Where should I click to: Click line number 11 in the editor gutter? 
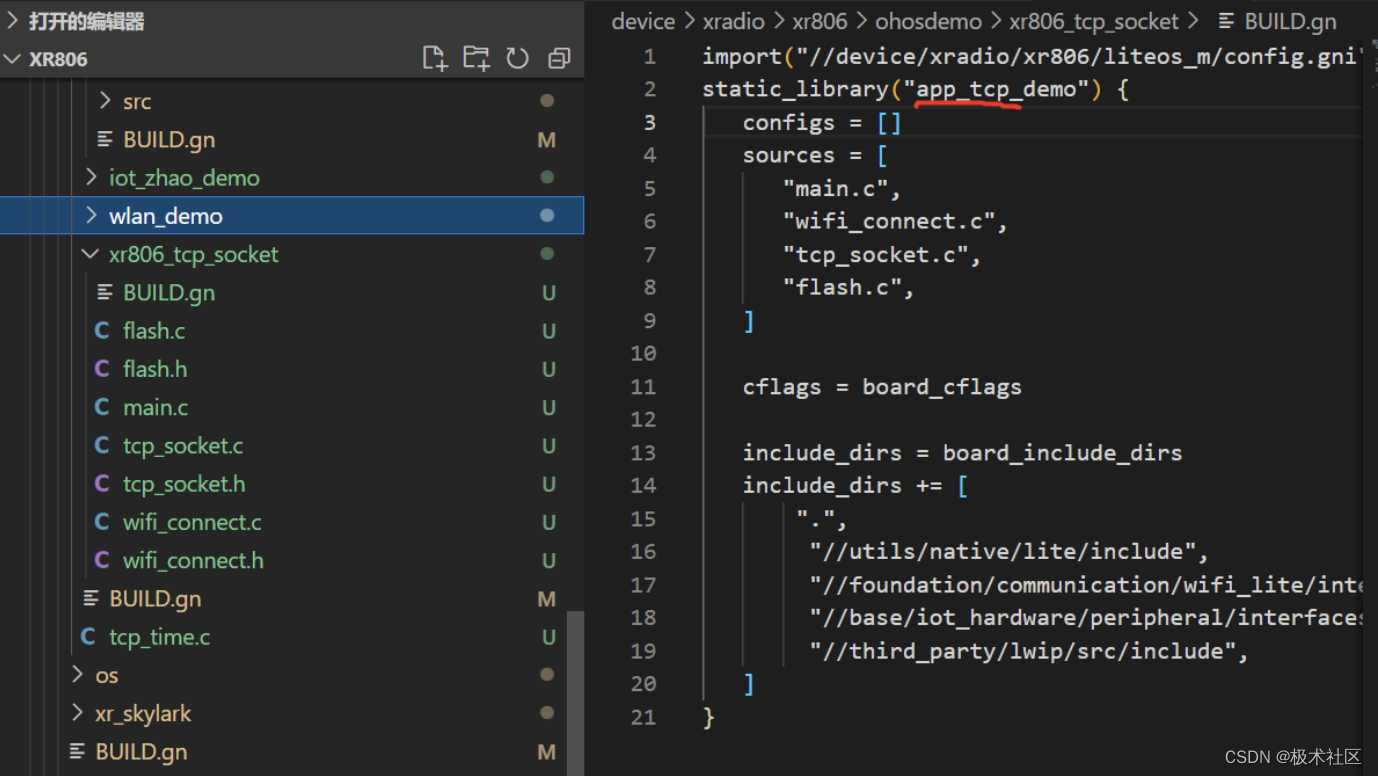click(x=644, y=387)
